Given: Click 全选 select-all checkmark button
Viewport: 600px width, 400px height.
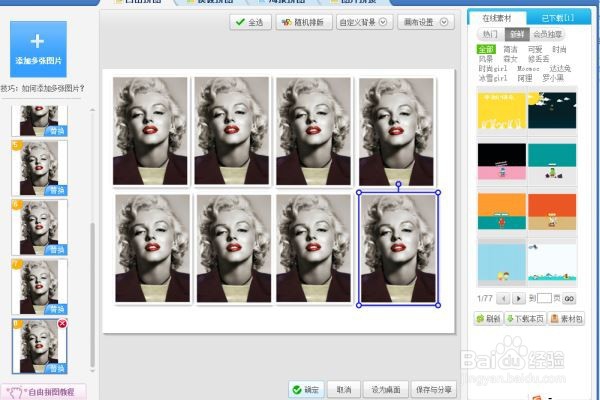Looking at the screenshot, I should click(250, 22).
